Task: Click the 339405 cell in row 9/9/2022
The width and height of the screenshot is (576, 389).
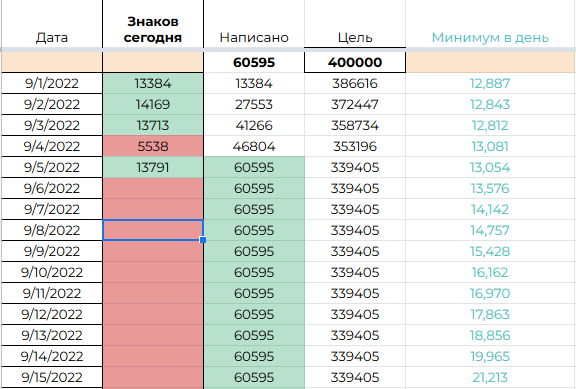Action: click(x=355, y=251)
